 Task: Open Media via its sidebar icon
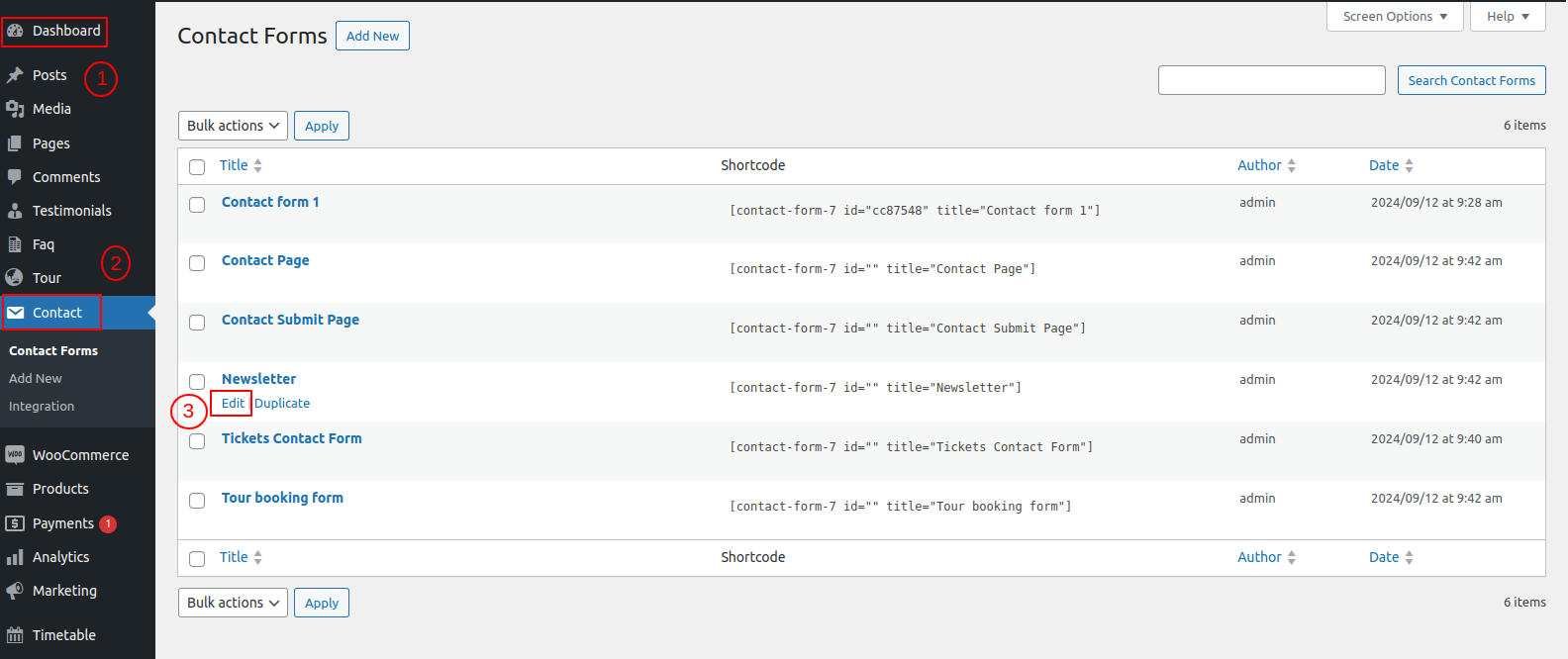pyautogui.click(x=15, y=109)
